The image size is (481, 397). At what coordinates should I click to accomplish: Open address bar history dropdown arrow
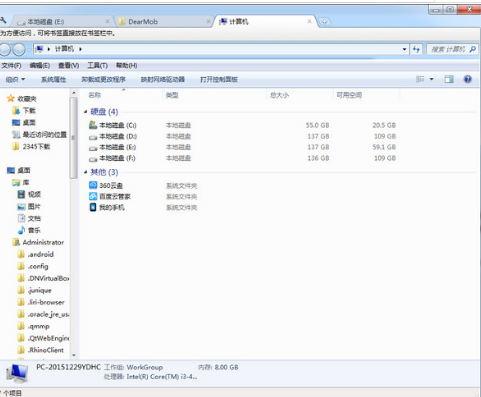pyautogui.click(x=404, y=49)
